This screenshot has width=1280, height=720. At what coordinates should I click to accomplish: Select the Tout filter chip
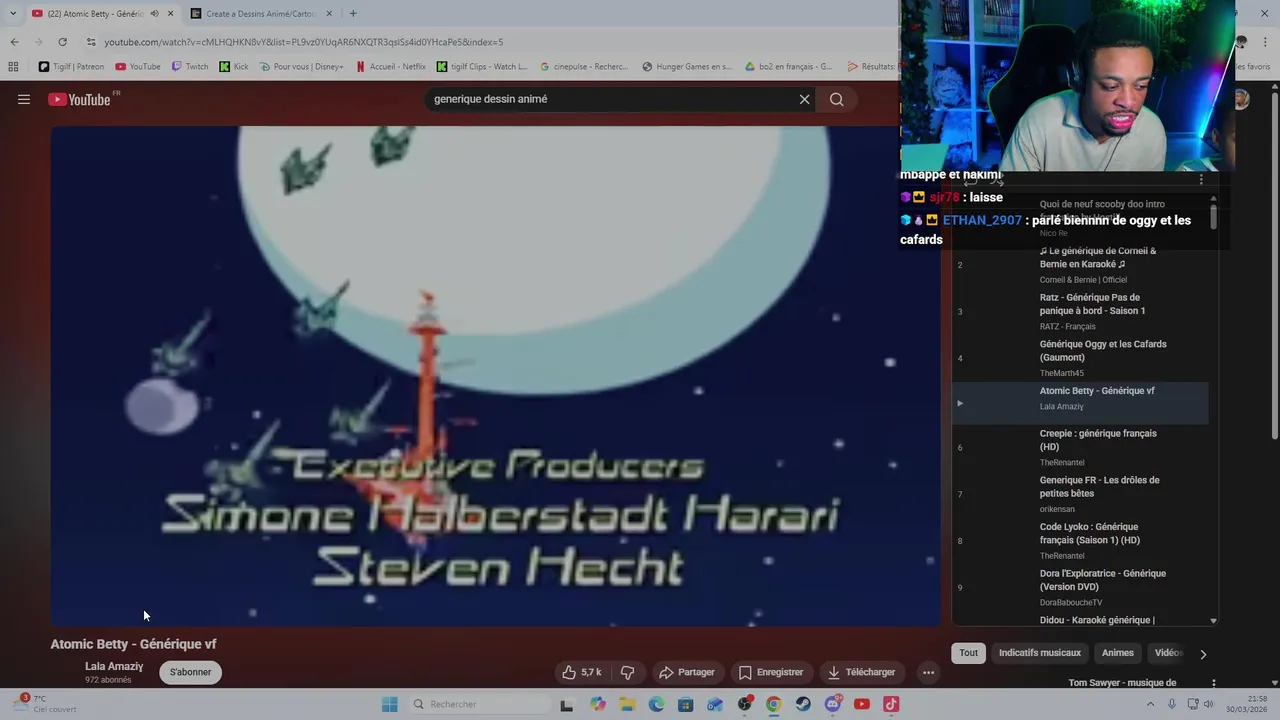pyautogui.click(x=969, y=653)
